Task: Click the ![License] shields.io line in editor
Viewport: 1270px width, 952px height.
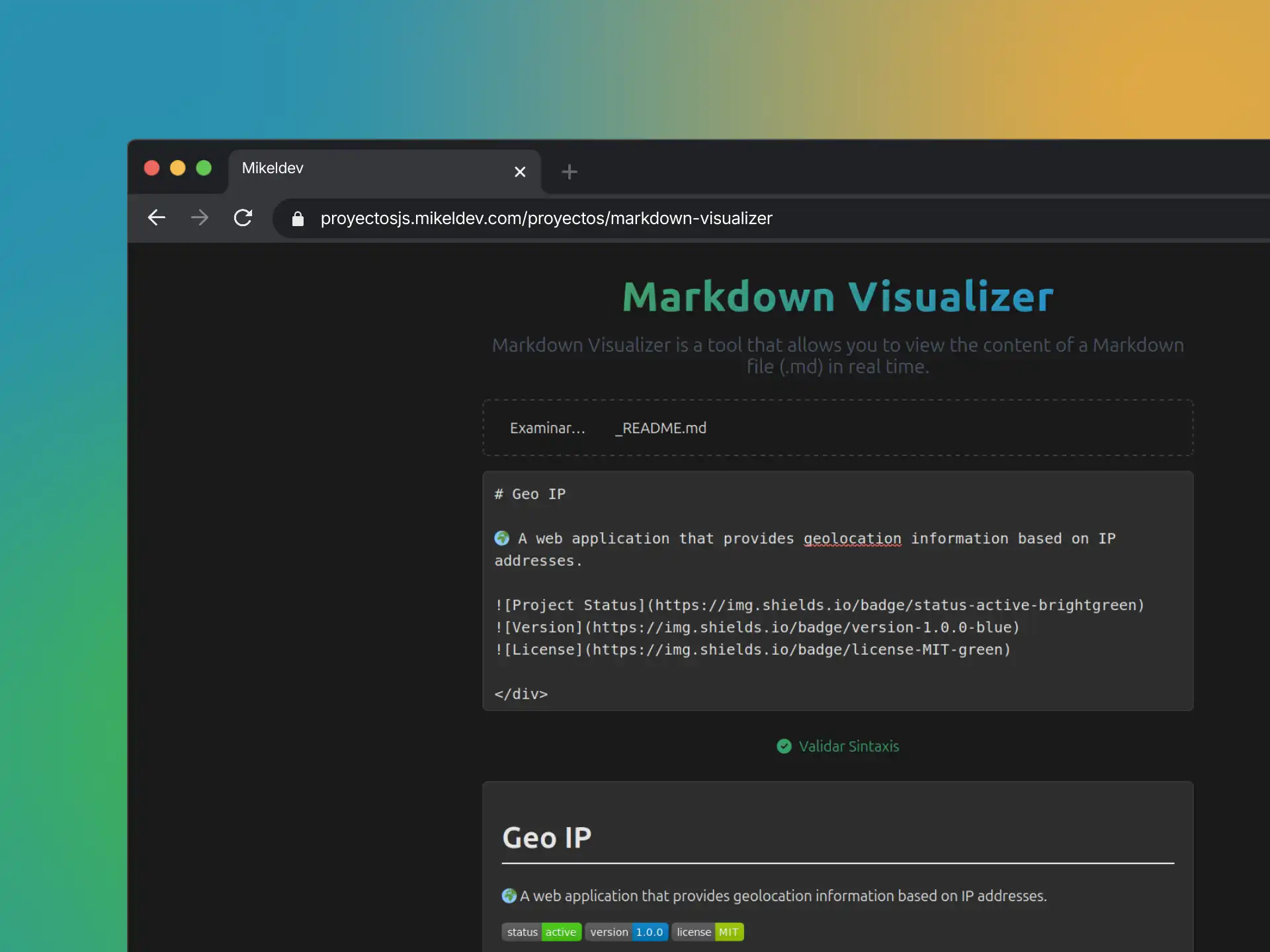Action: [x=753, y=650]
